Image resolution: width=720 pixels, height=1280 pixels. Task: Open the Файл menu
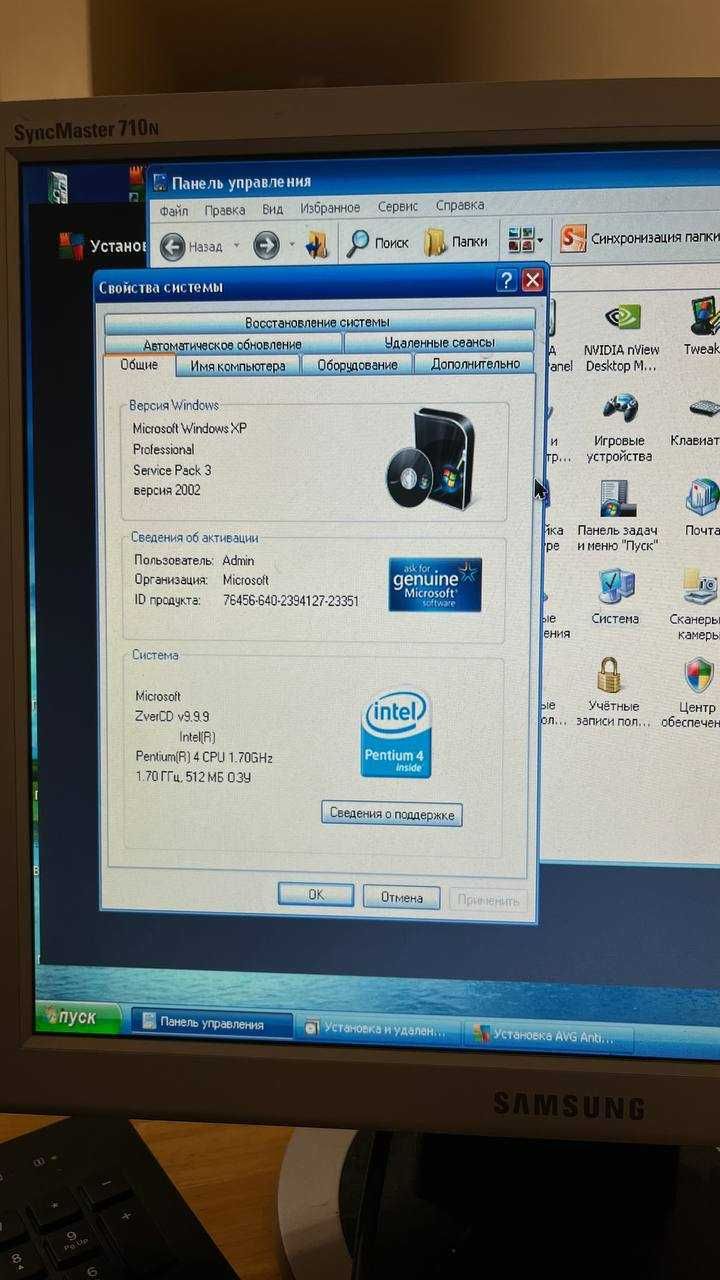173,211
